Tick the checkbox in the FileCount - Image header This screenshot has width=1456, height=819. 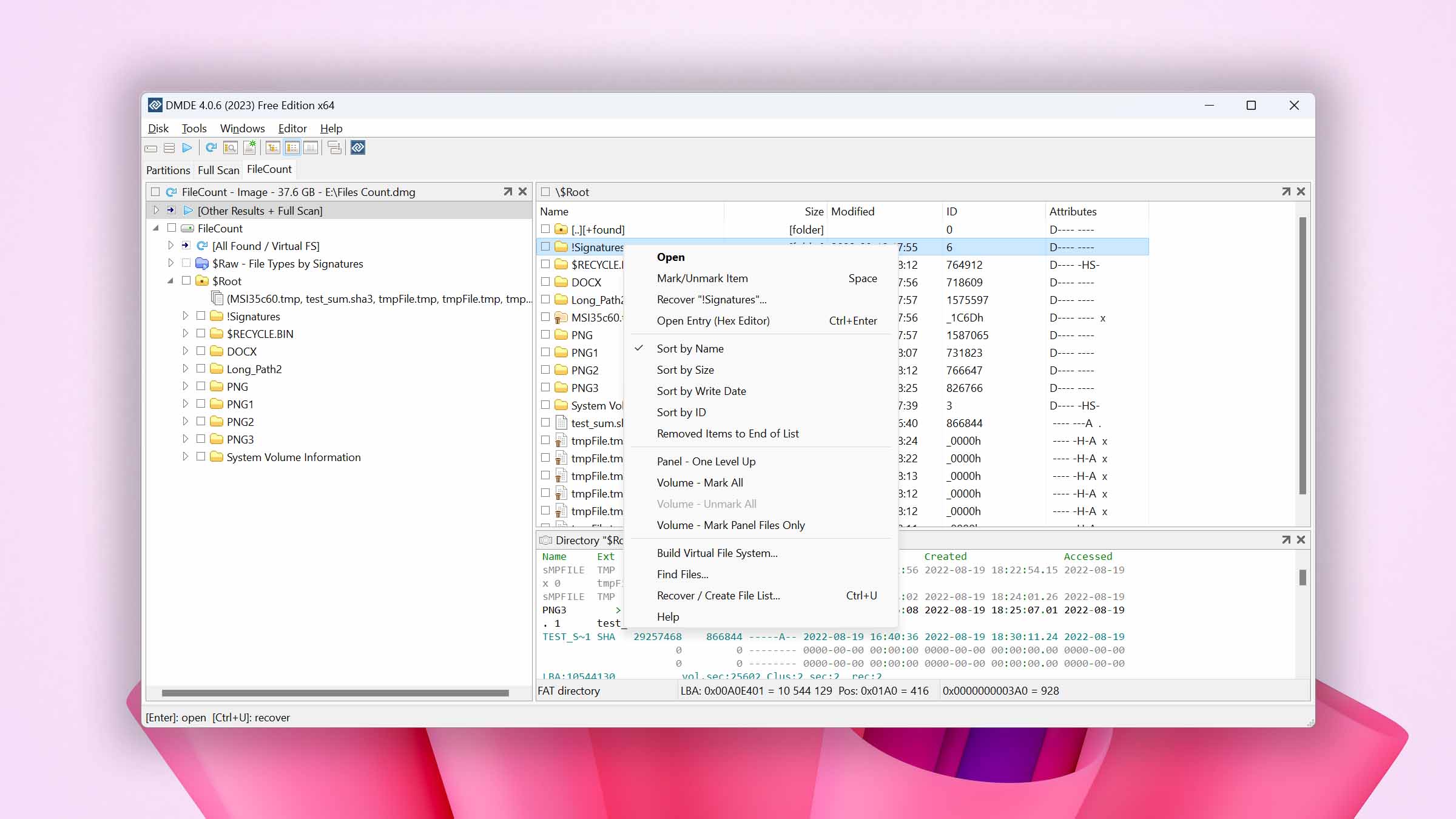point(155,192)
